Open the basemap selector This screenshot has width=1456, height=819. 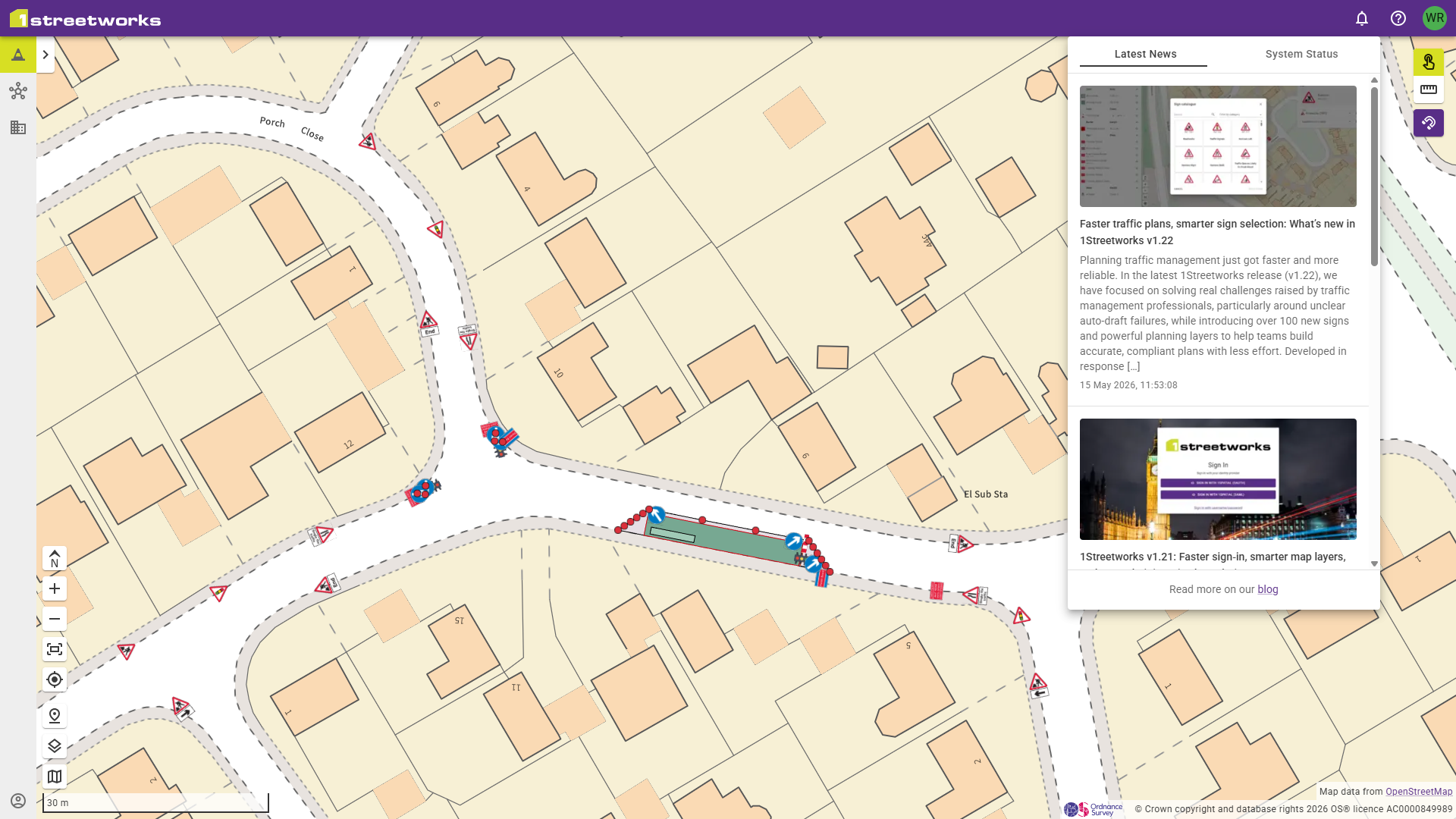pyautogui.click(x=55, y=777)
